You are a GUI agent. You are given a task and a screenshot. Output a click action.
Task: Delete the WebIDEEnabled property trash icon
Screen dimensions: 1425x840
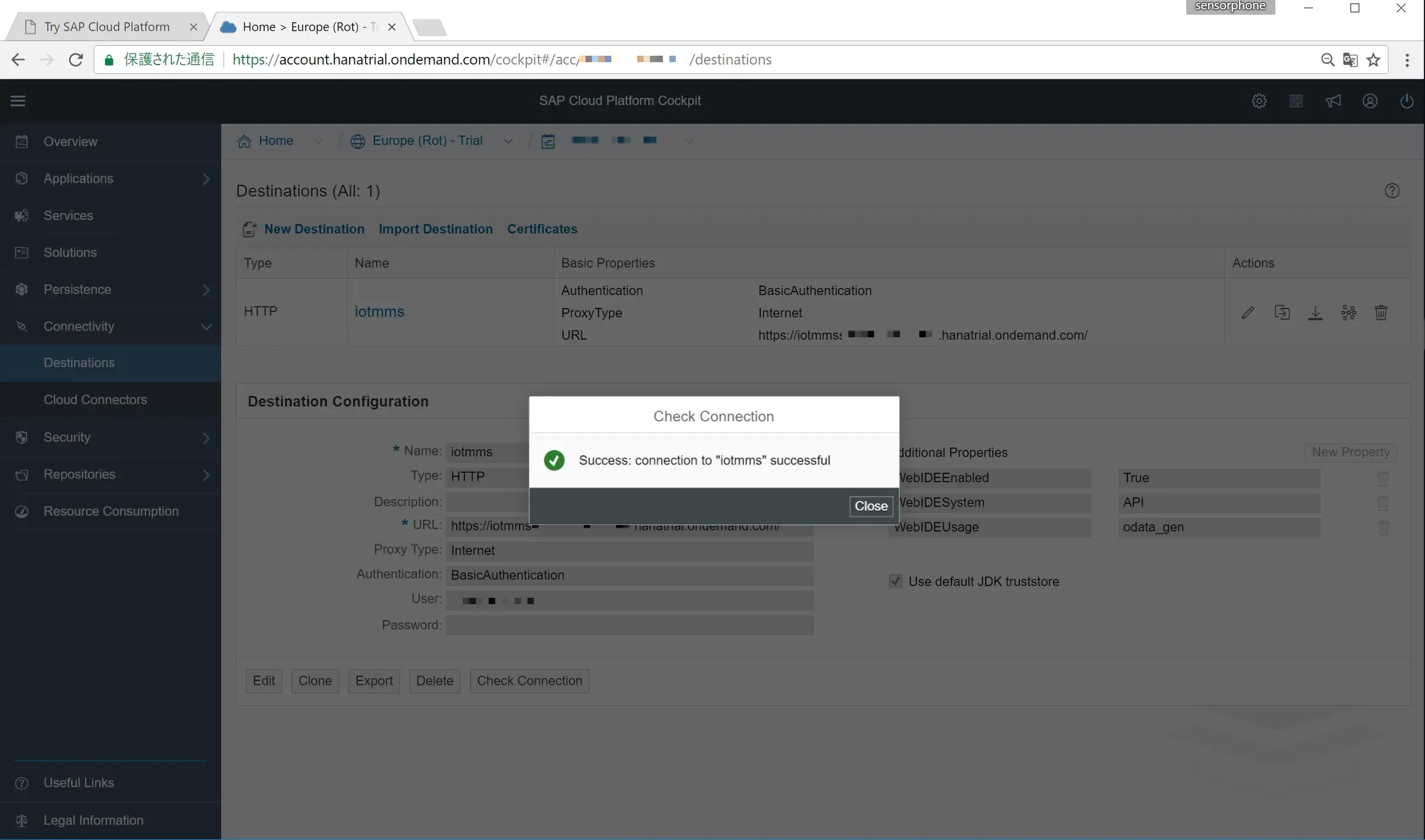coord(1383,478)
